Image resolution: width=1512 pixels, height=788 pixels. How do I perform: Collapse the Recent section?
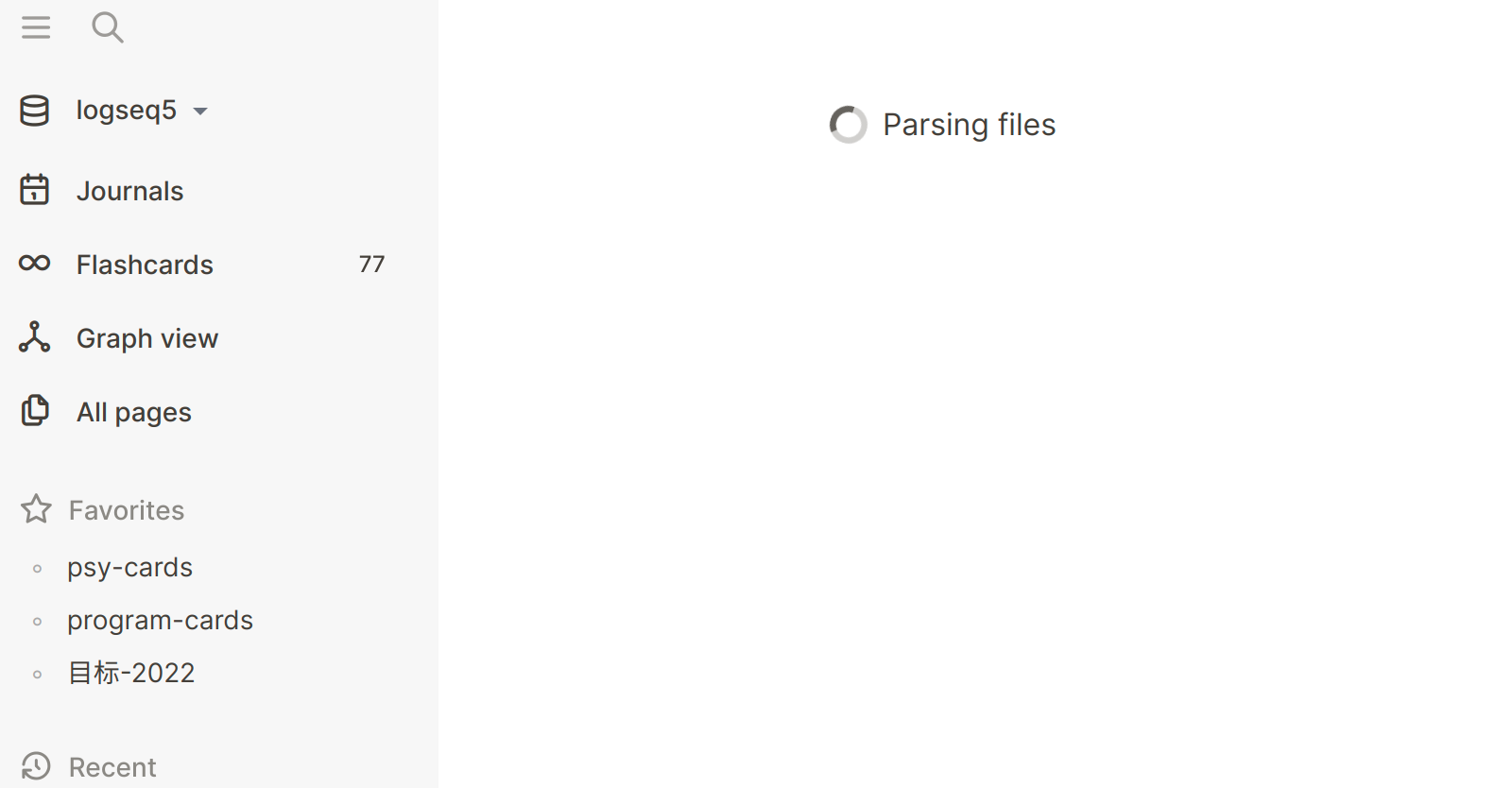coord(112,766)
